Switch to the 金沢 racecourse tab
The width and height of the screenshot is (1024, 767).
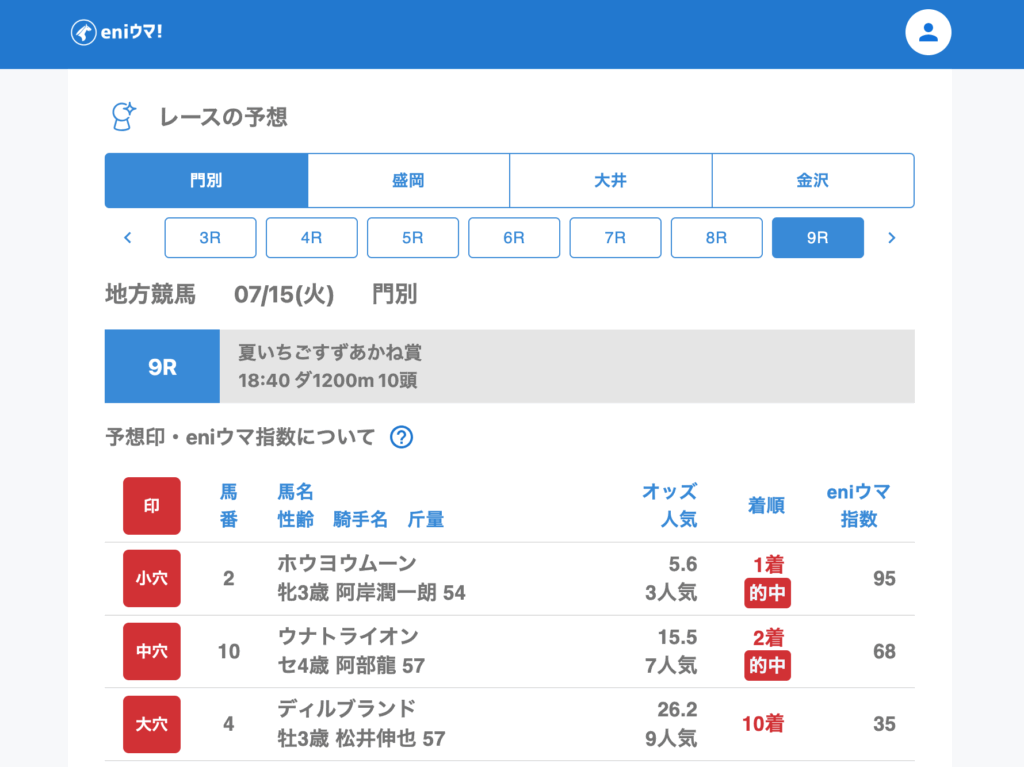point(812,181)
